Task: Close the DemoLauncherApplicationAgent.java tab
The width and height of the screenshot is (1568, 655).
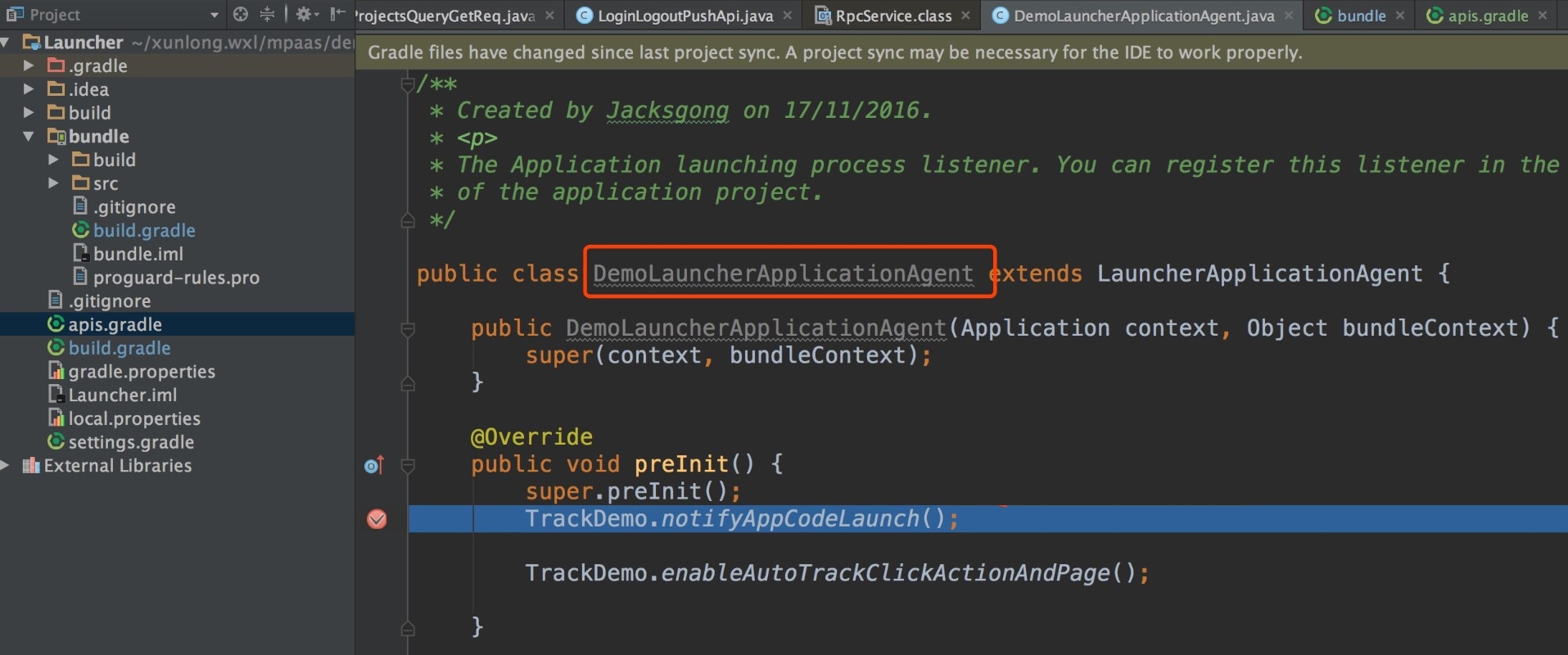Action: click(1289, 16)
